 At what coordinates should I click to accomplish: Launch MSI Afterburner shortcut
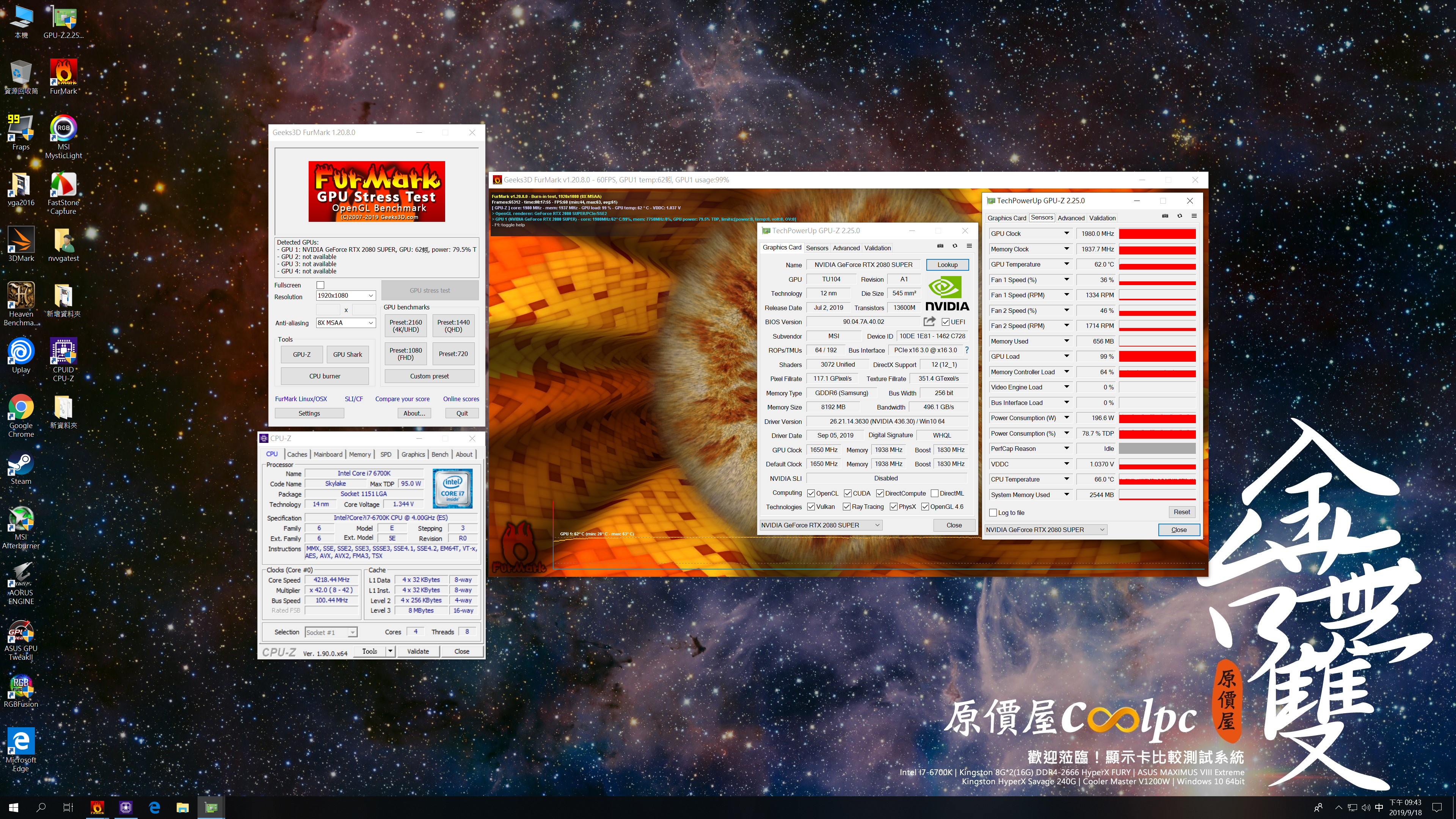(21, 527)
